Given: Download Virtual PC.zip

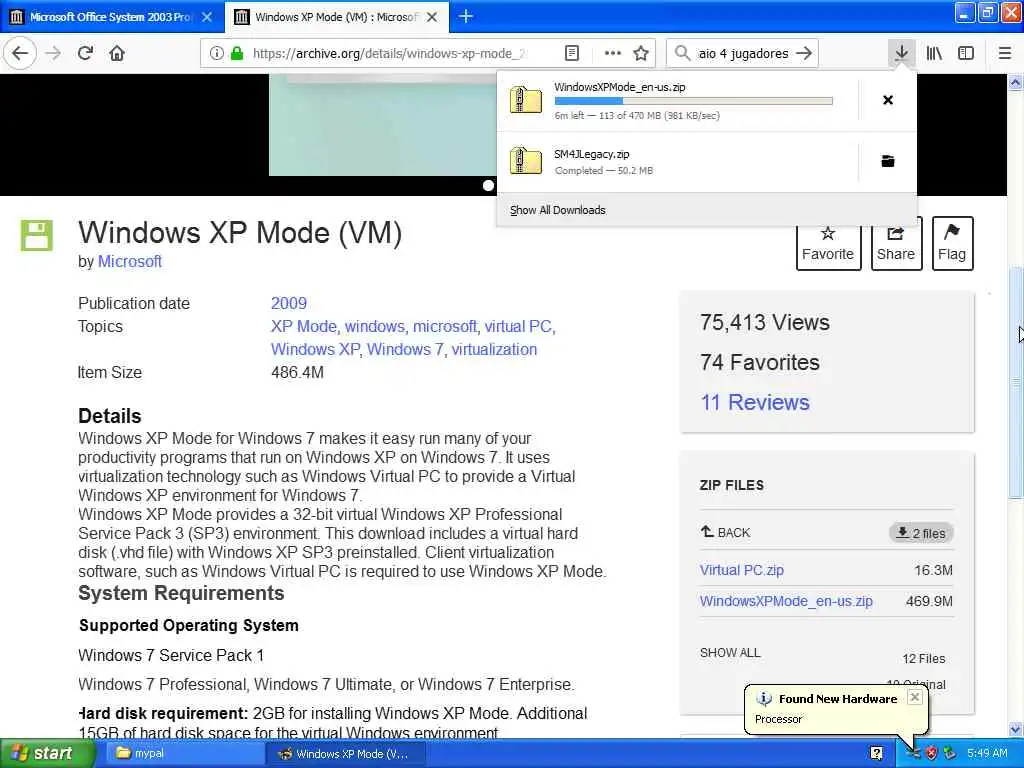Looking at the screenshot, I should coord(741,570).
